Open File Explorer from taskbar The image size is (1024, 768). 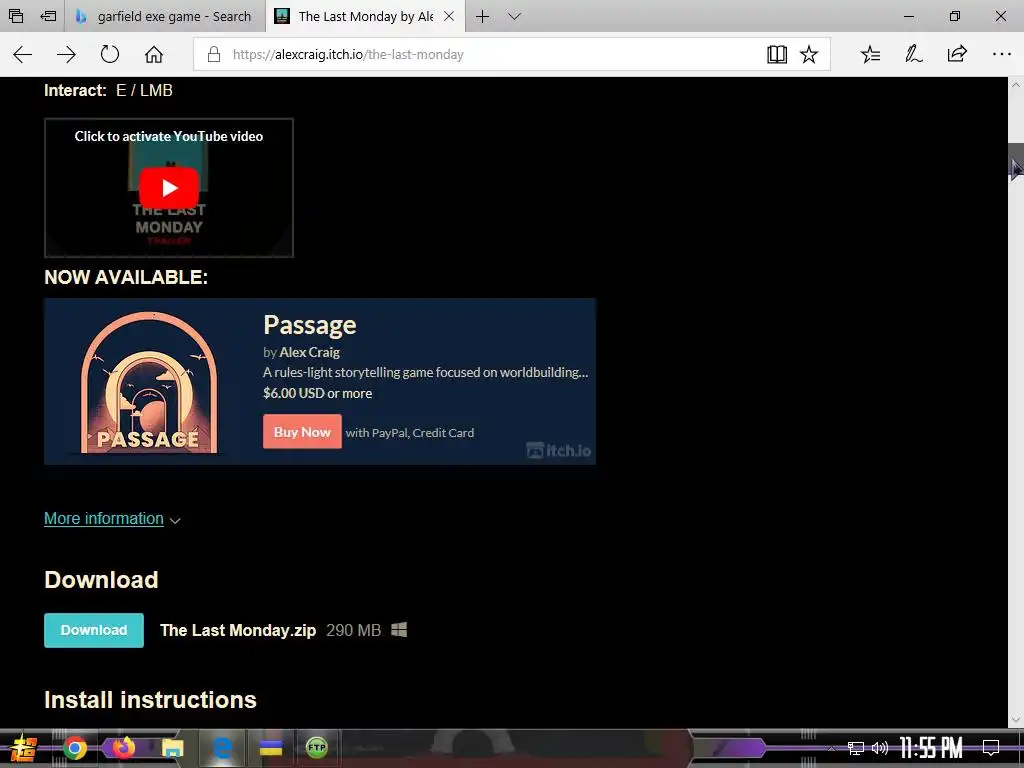tap(172, 748)
